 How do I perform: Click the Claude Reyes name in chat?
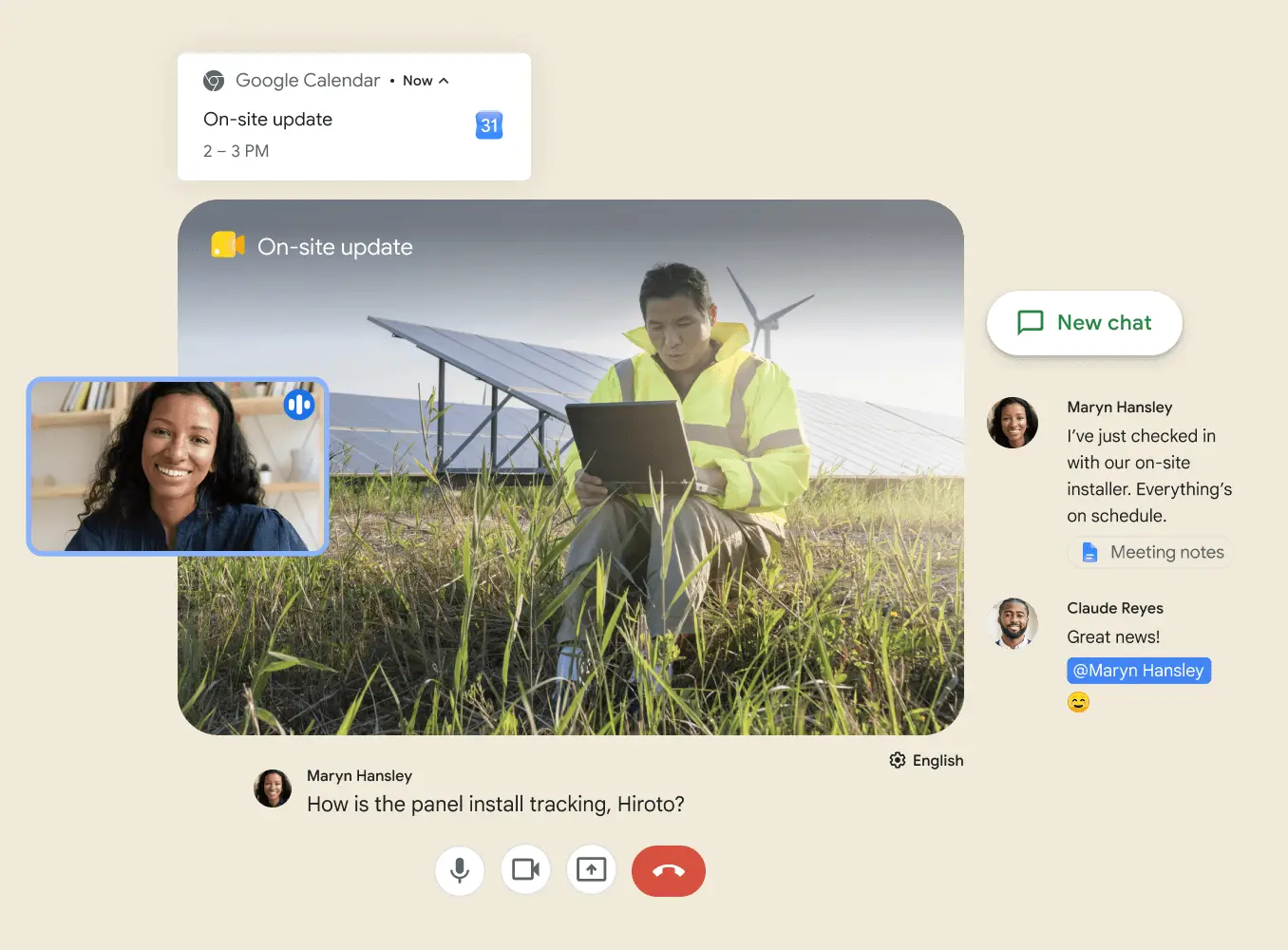tap(1115, 608)
